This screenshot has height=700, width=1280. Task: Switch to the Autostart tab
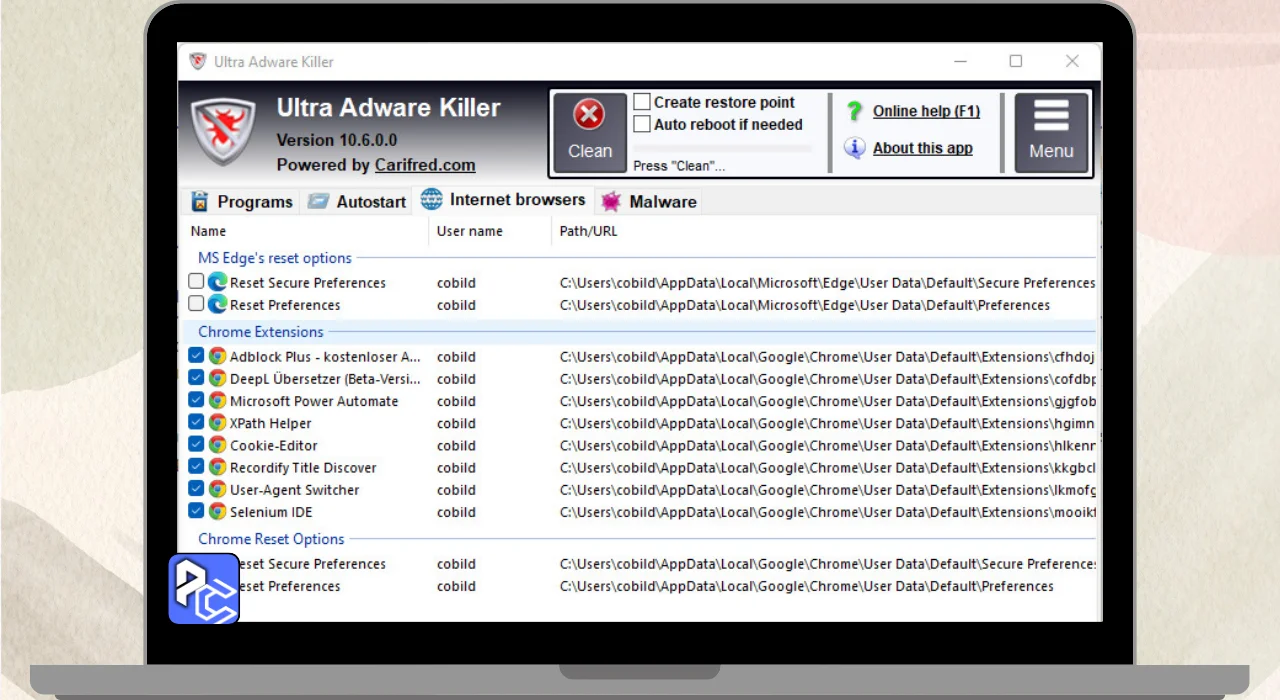[x=357, y=202]
